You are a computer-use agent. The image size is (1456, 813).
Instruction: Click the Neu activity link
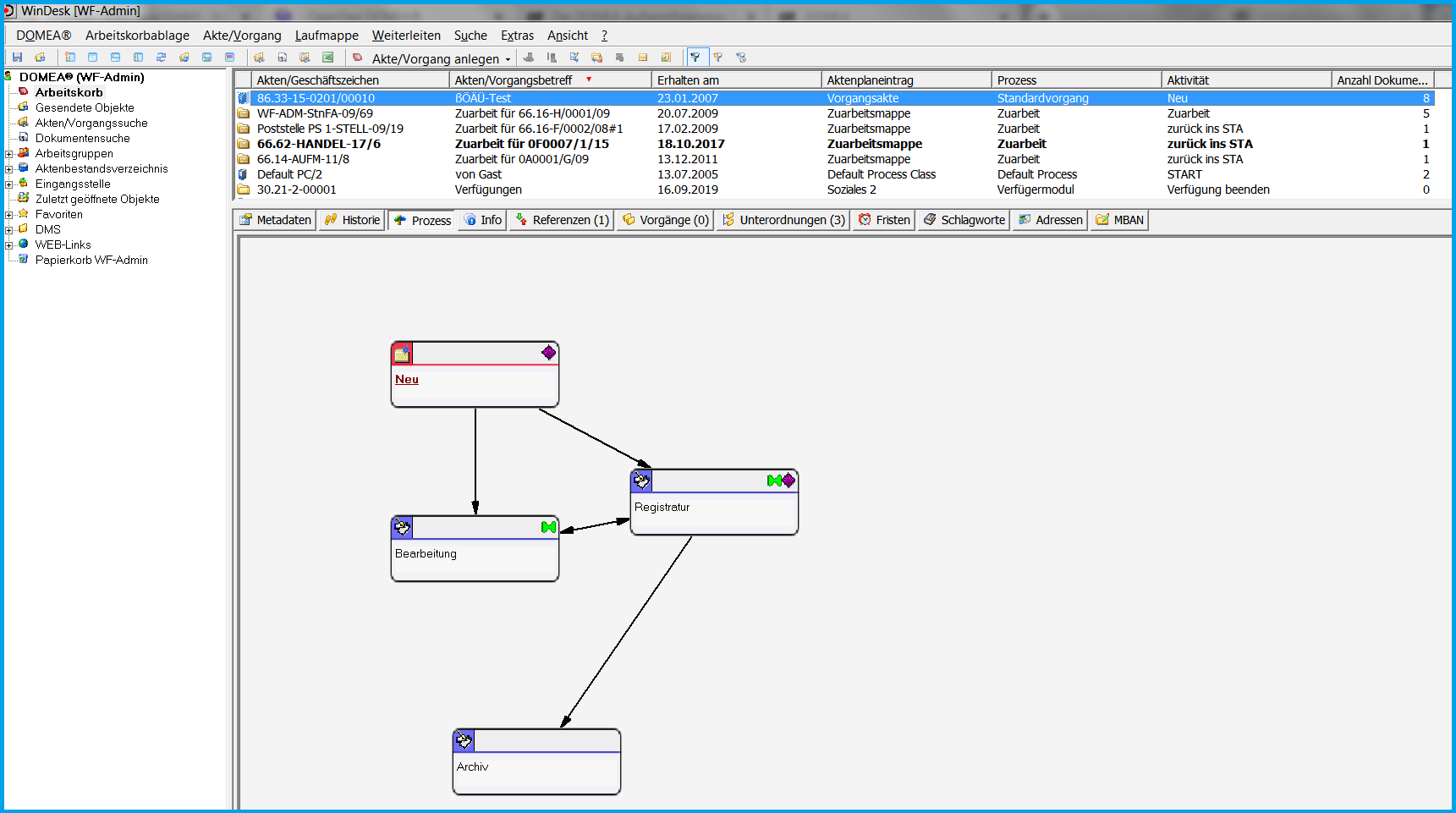[407, 379]
